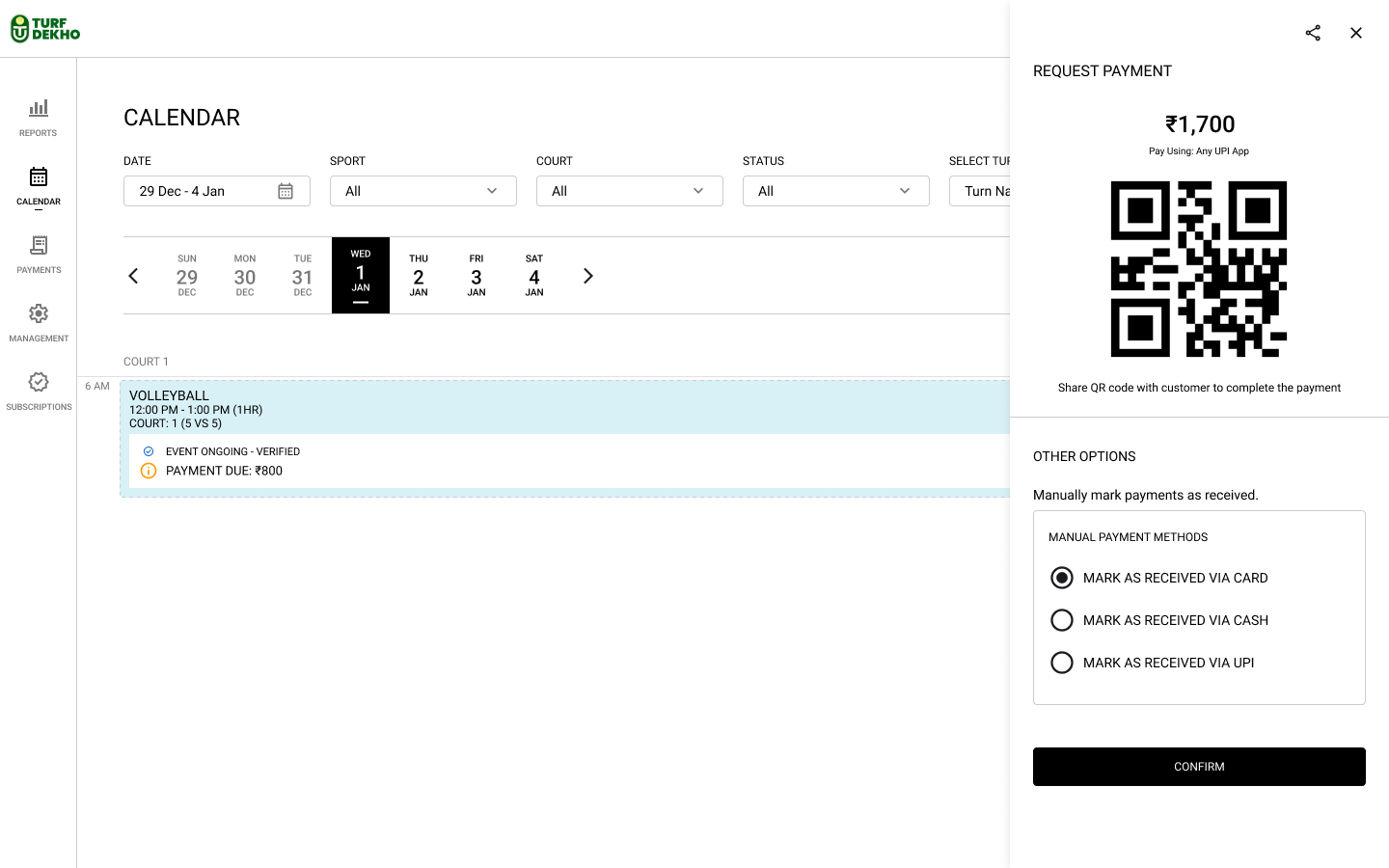Close the Request Payment panel
This screenshot has width=1389, height=868.
(1356, 33)
